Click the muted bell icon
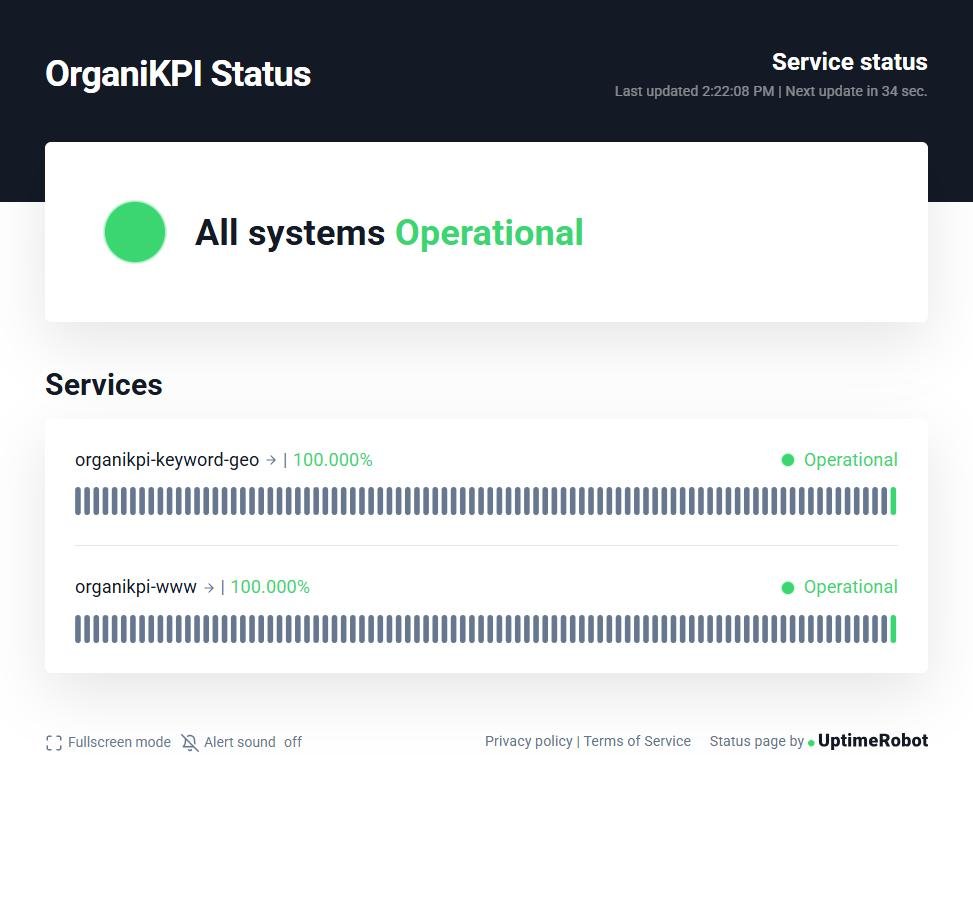The width and height of the screenshot is (973, 911). [x=190, y=743]
